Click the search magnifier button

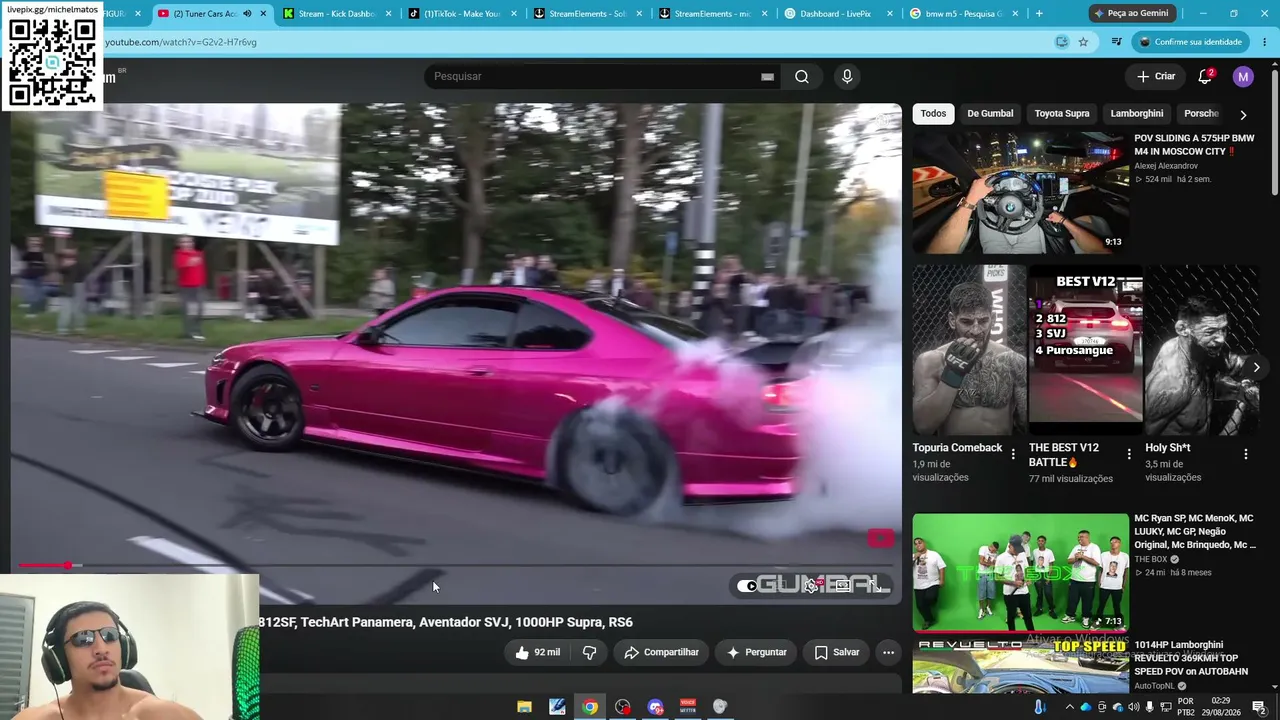pyautogui.click(x=802, y=76)
